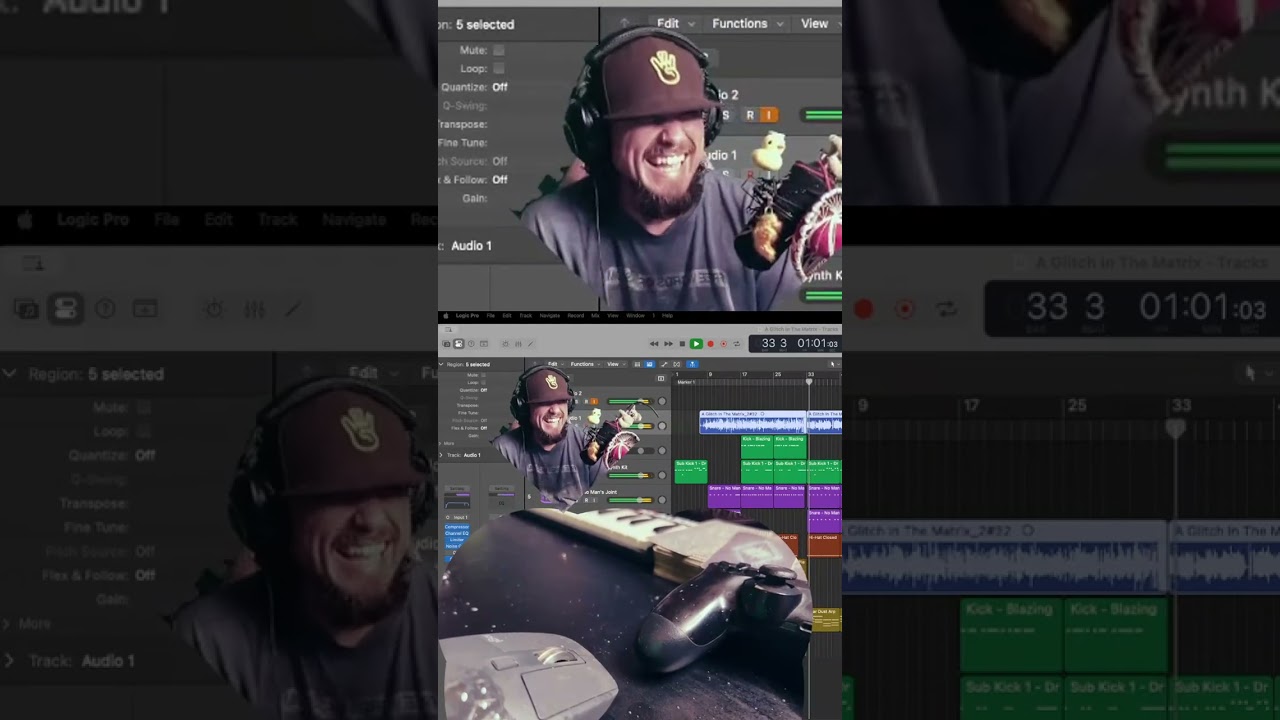Viewport: 1280px width, 720px height.
Task: Open Help menu in small window menu bar
Action: tap(667, 315)
